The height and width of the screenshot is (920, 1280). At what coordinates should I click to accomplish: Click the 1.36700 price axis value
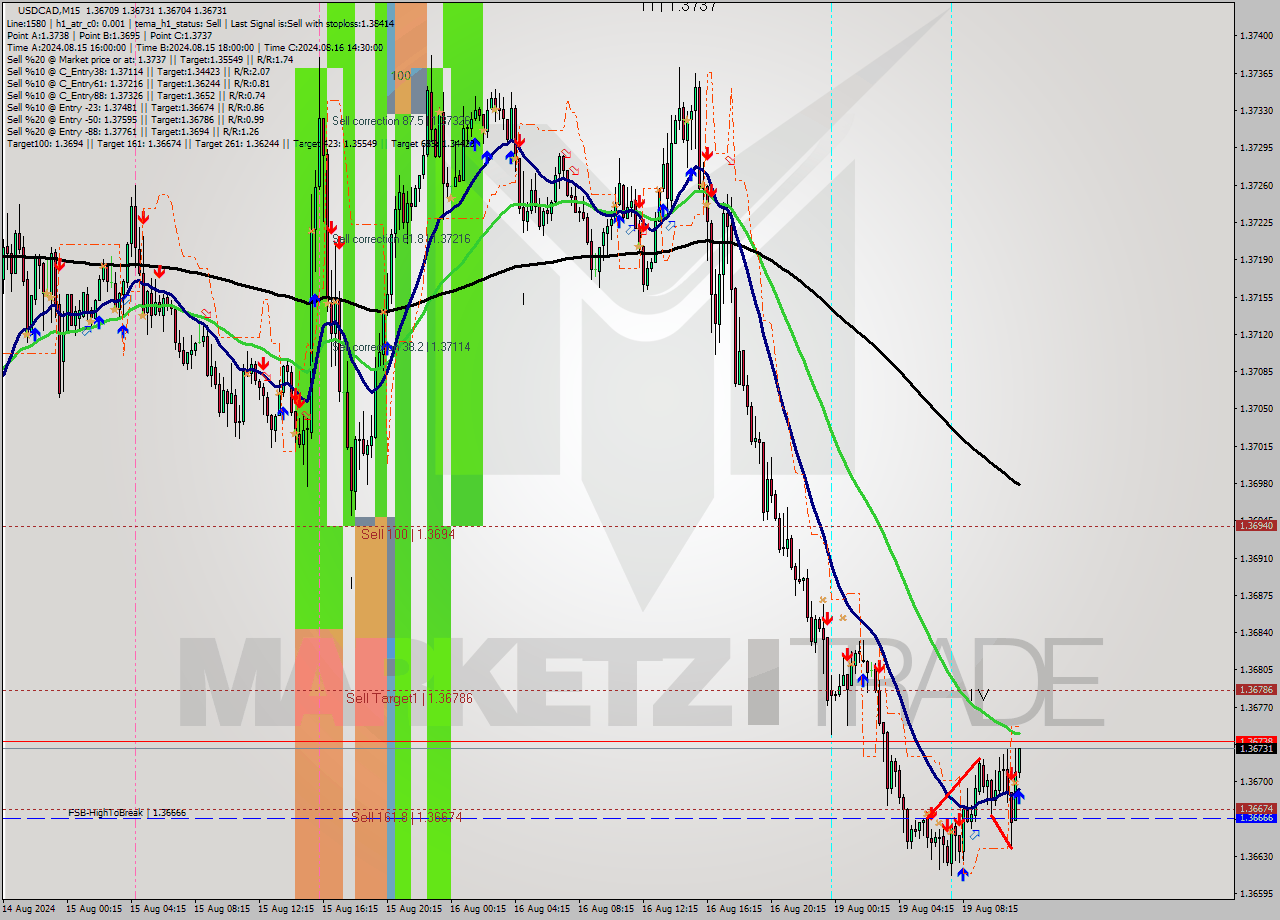[1255, 782]
